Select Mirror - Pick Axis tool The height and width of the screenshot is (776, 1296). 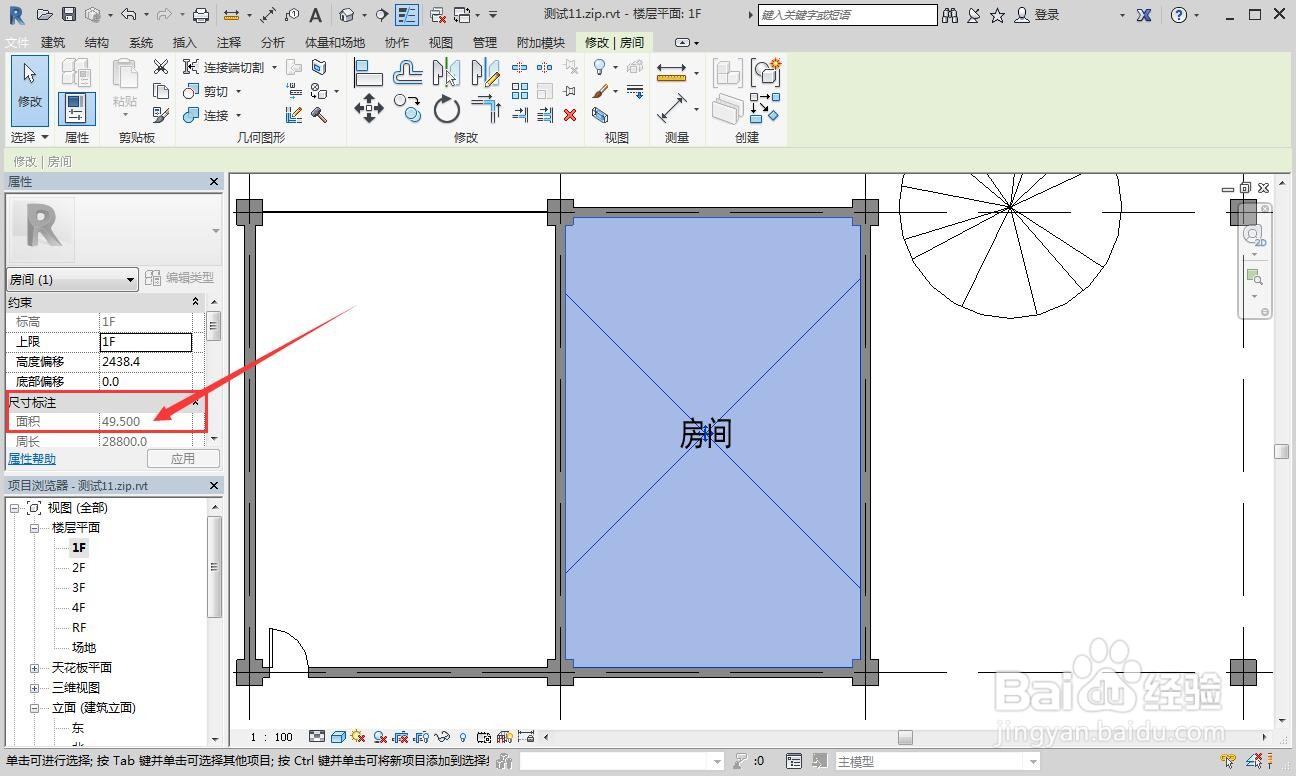point(446,73)
